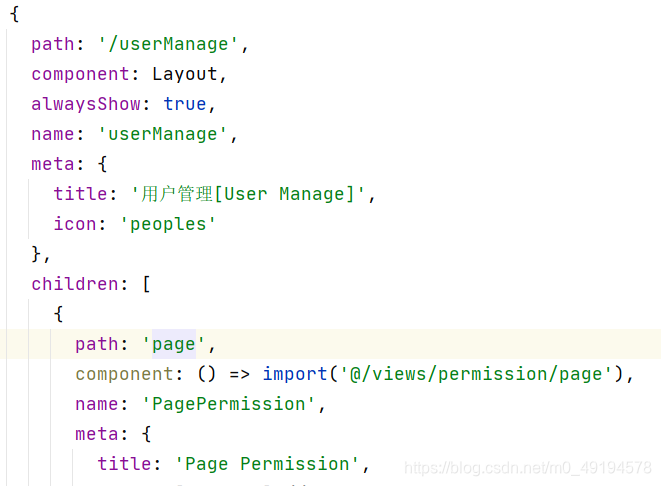Click the closing brace of meta block
The height and width of the screenshot is (486, 661).
tap(36, 254)
